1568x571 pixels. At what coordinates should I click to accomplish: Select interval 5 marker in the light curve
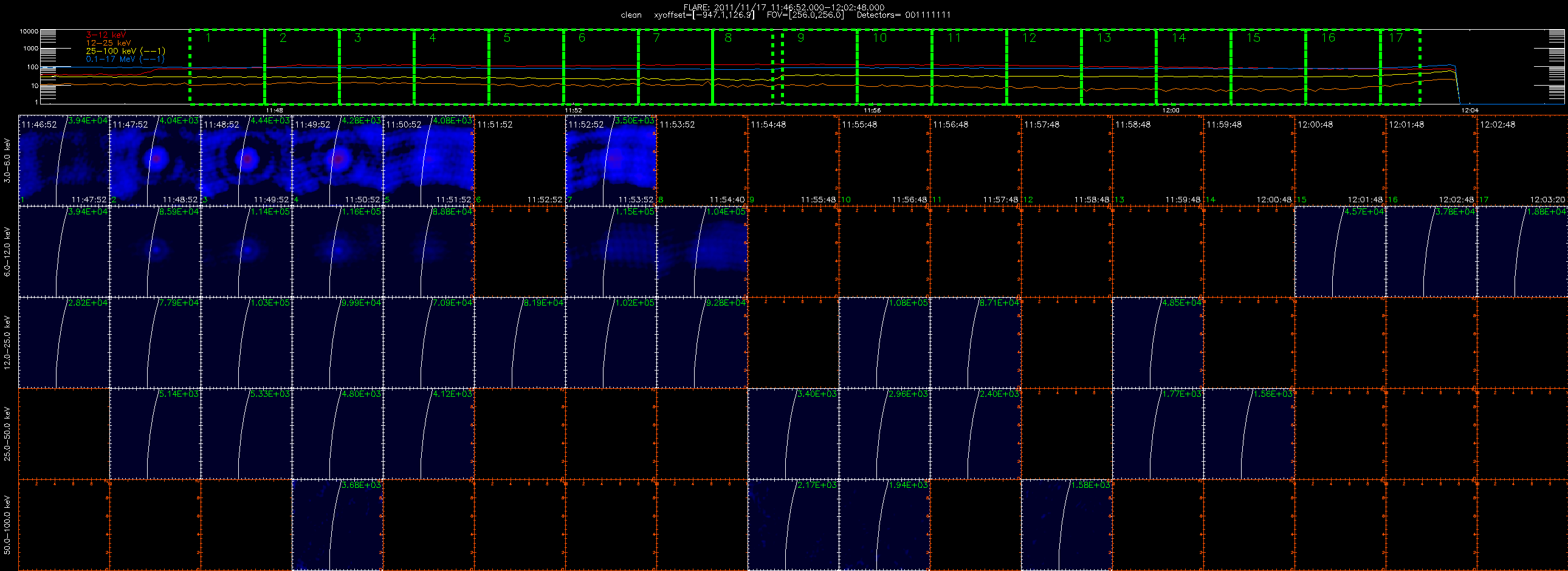[x=507, y=38]
